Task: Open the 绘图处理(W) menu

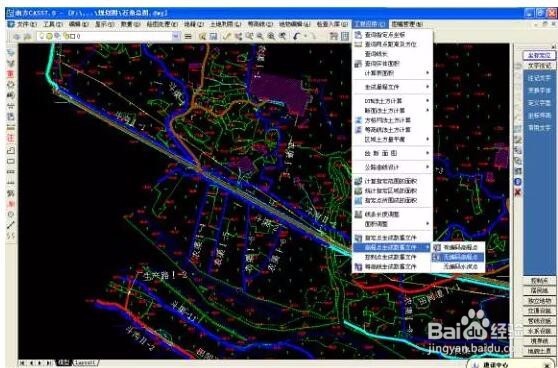Action: point(162,24)
